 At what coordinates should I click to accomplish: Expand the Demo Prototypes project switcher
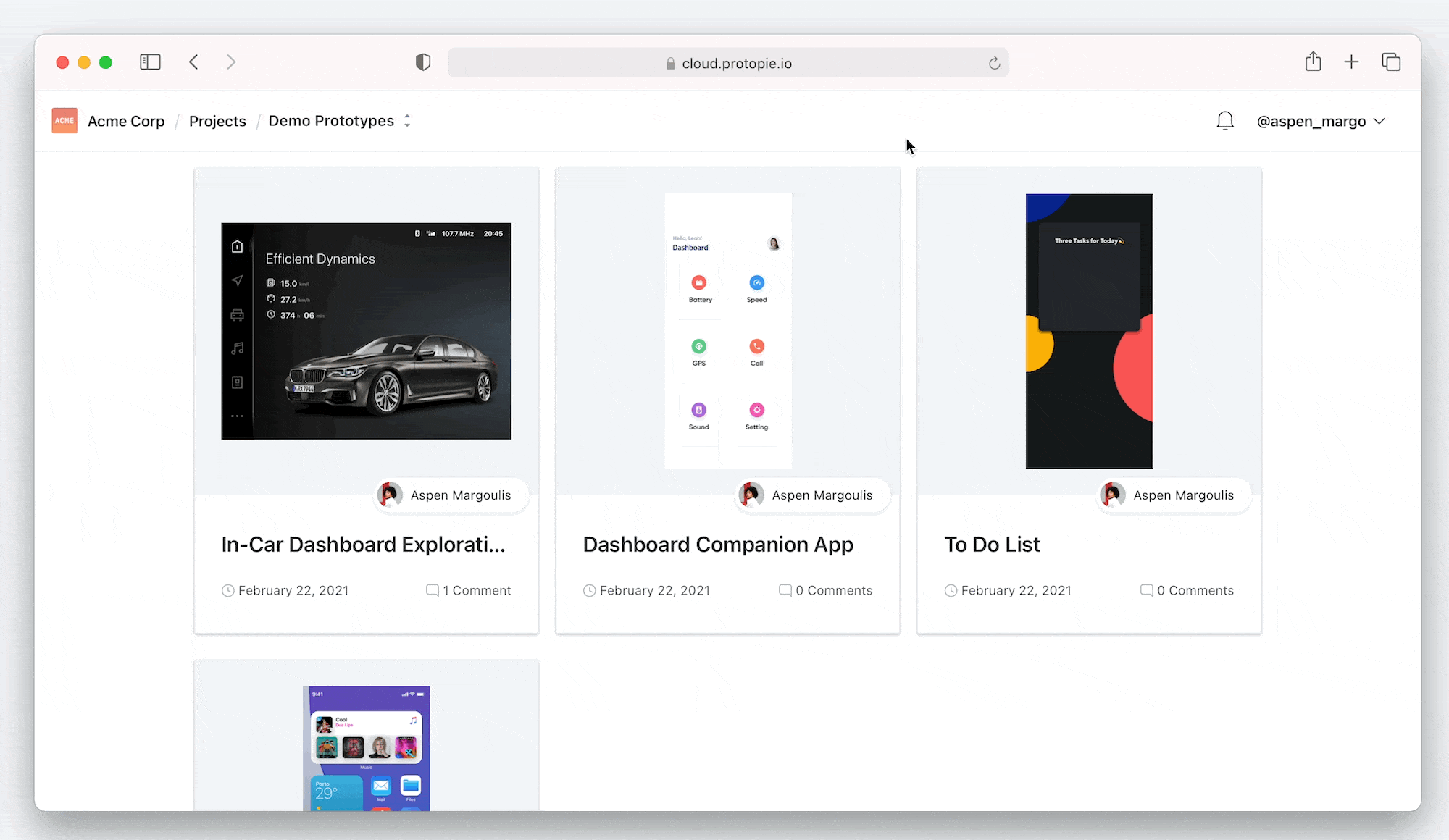407,121
